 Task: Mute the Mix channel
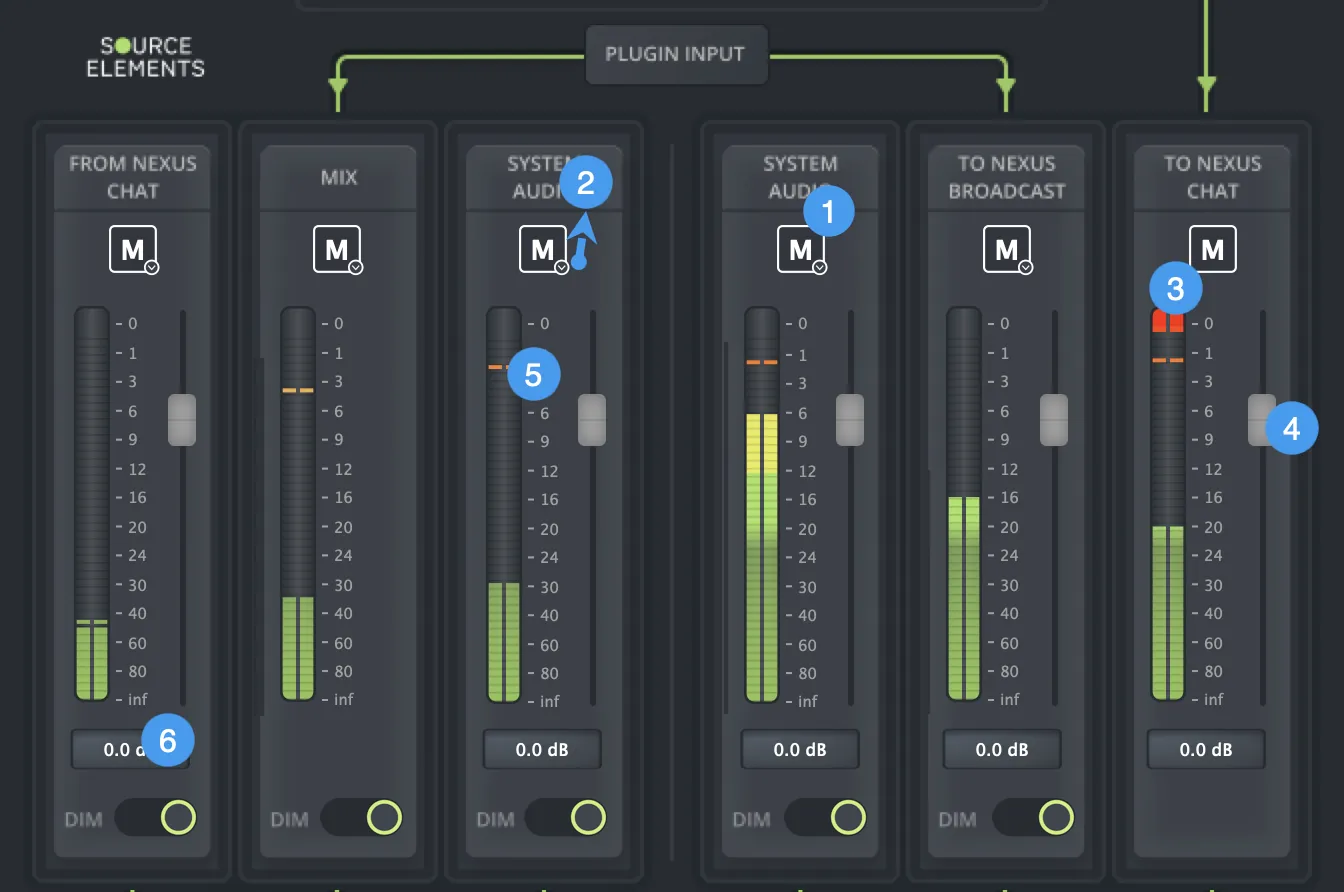coord(337,249)
